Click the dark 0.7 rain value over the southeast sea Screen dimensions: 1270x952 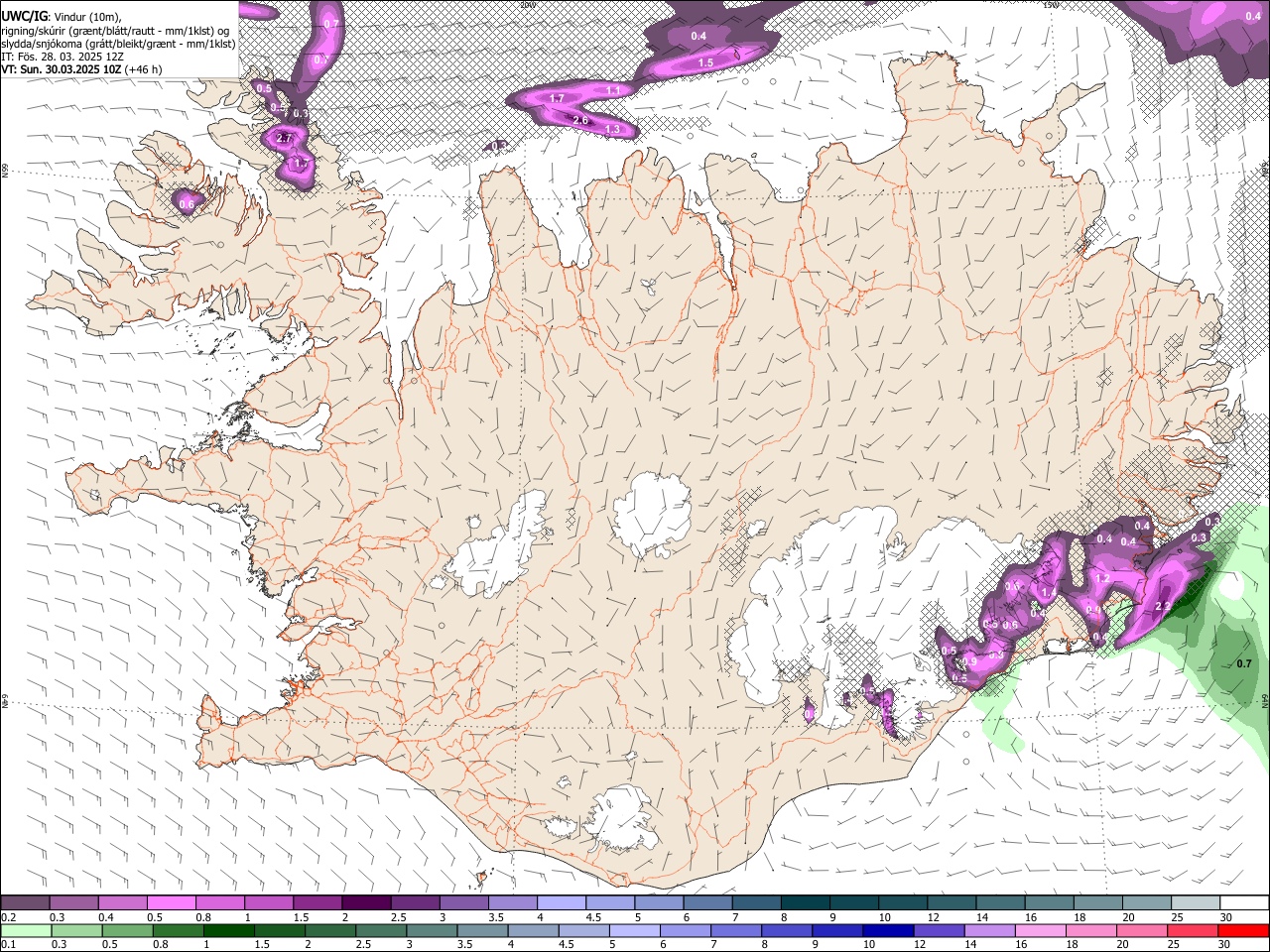click(1244, 663)
